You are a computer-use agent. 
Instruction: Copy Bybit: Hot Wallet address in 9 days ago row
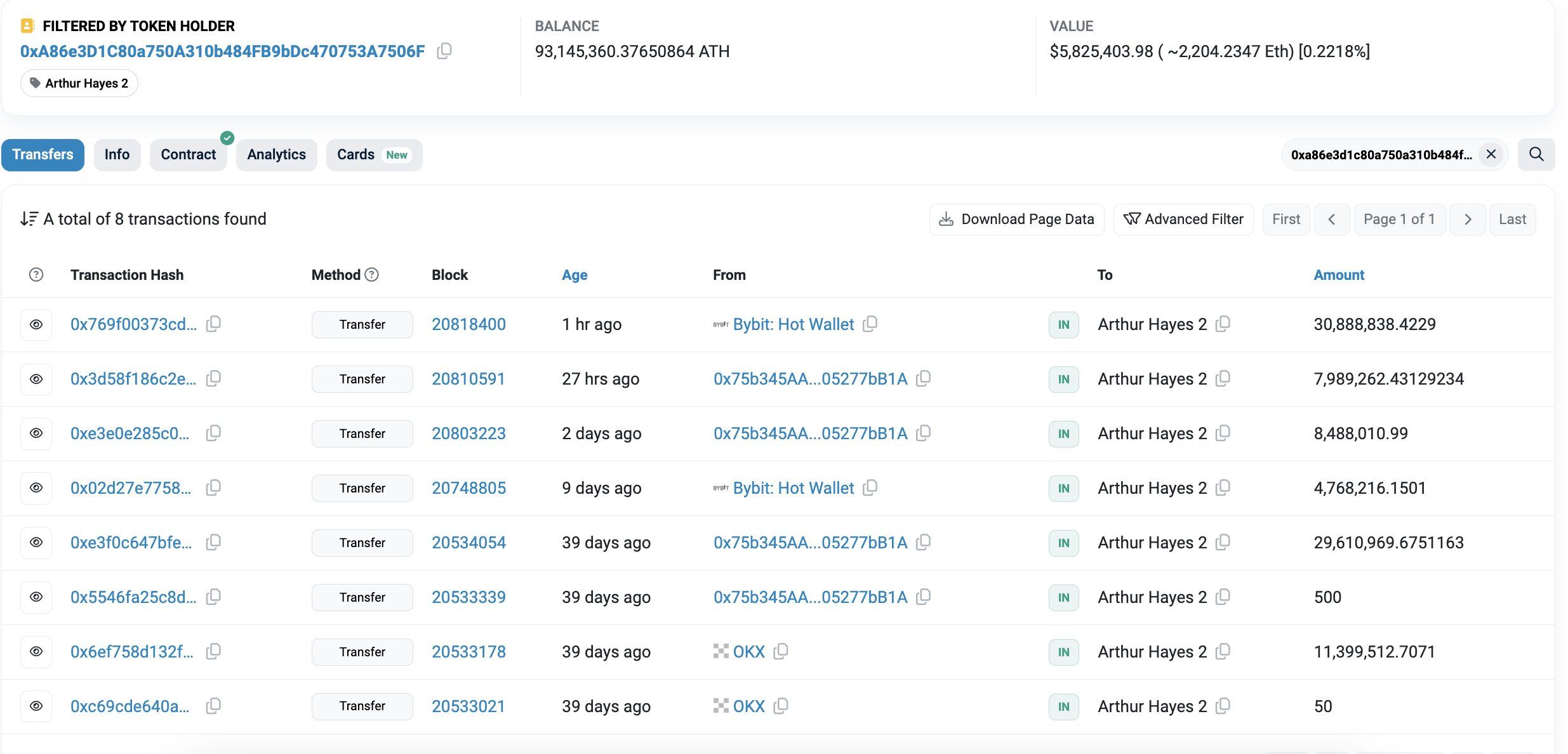[870, 487]
